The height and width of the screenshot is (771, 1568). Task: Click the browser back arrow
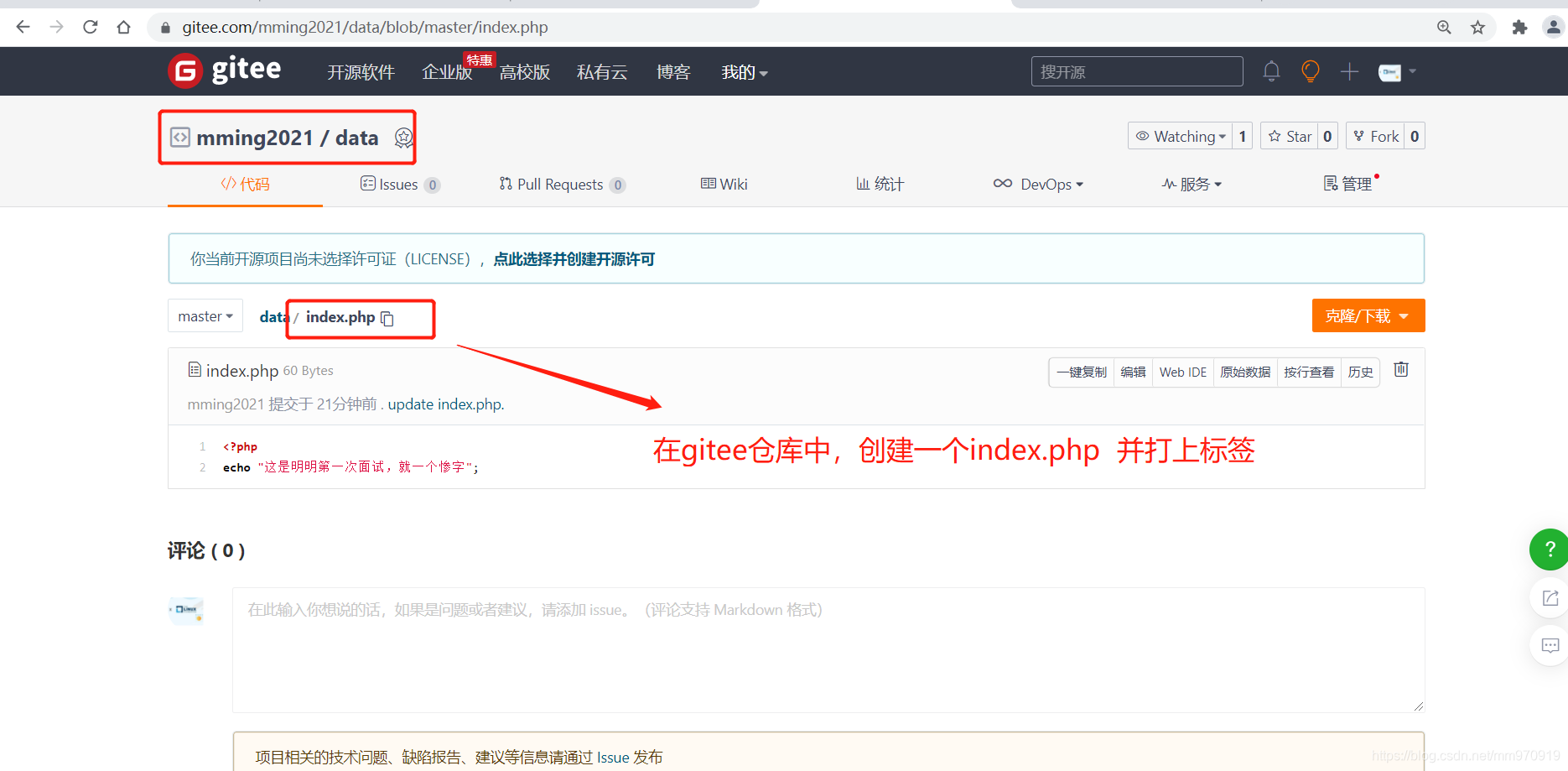click(x=23, y=27)
